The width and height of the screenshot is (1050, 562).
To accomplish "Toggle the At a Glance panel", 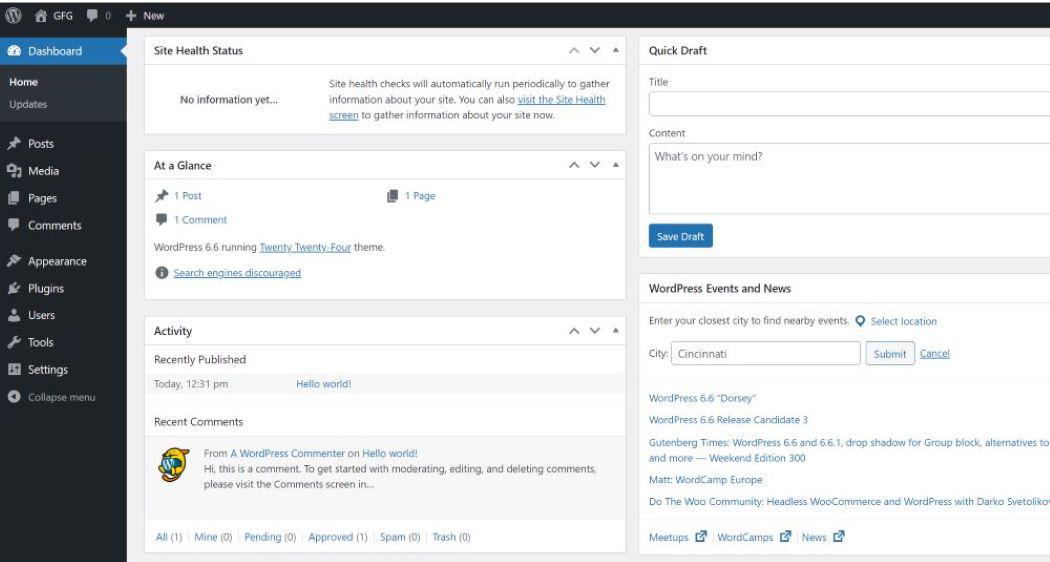I will pos(615,166).
